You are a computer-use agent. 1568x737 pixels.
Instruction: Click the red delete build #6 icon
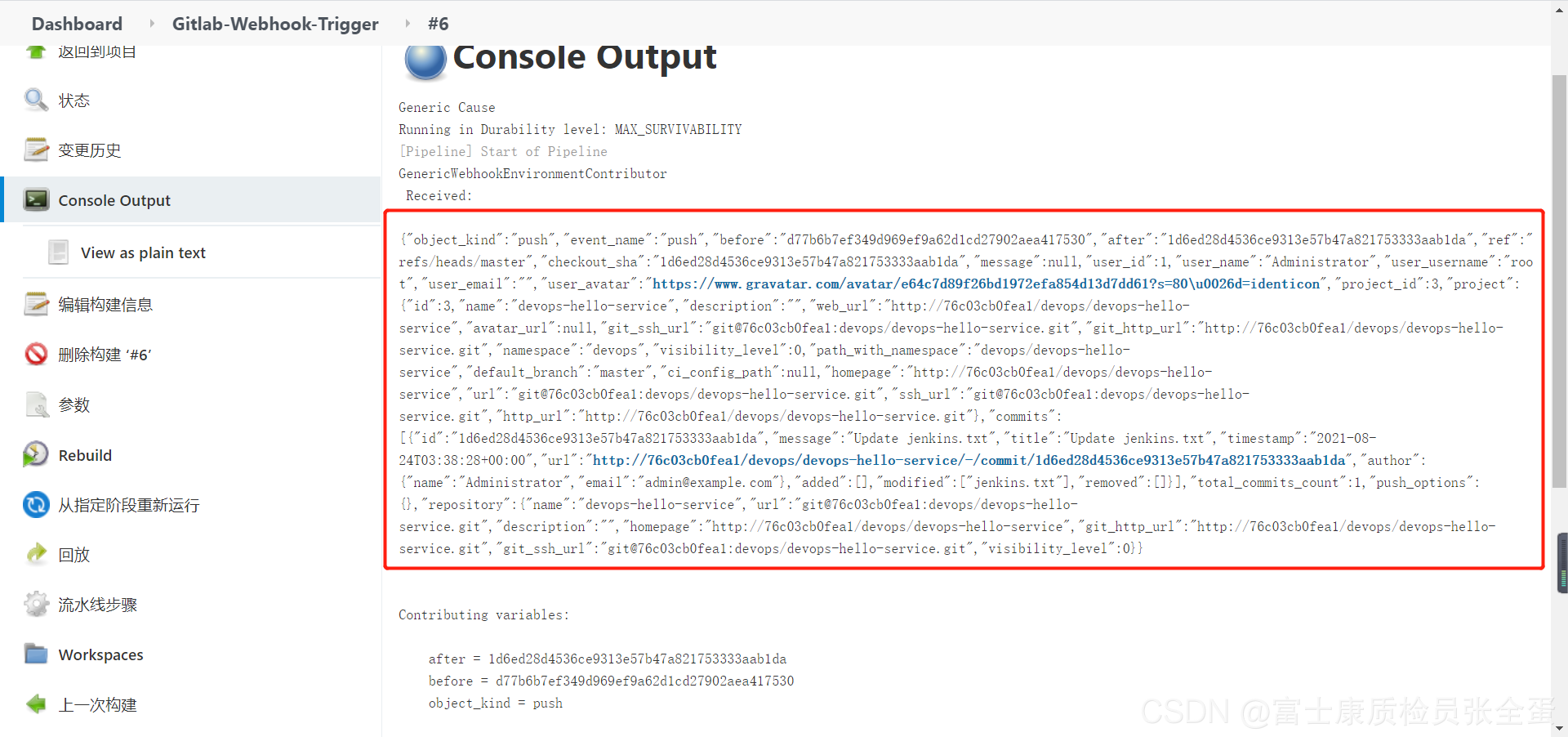[x=36, y=354]
